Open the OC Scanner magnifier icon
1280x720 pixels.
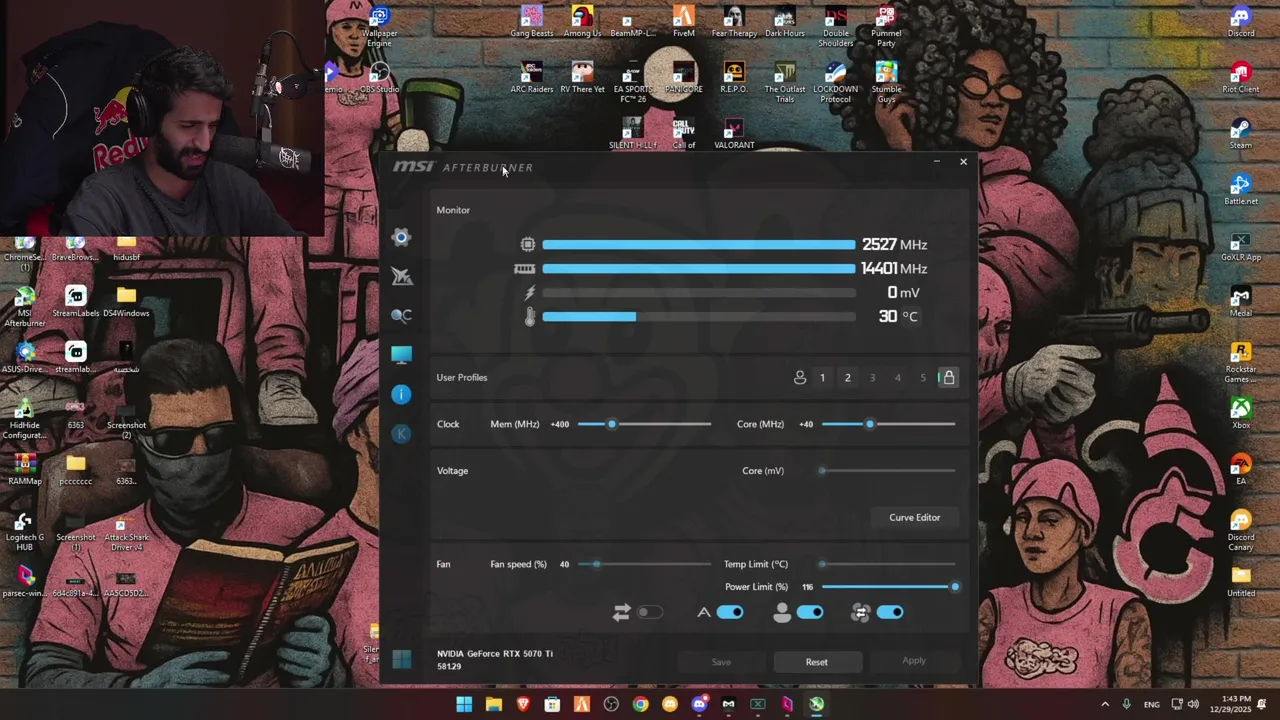coord(401,315)
